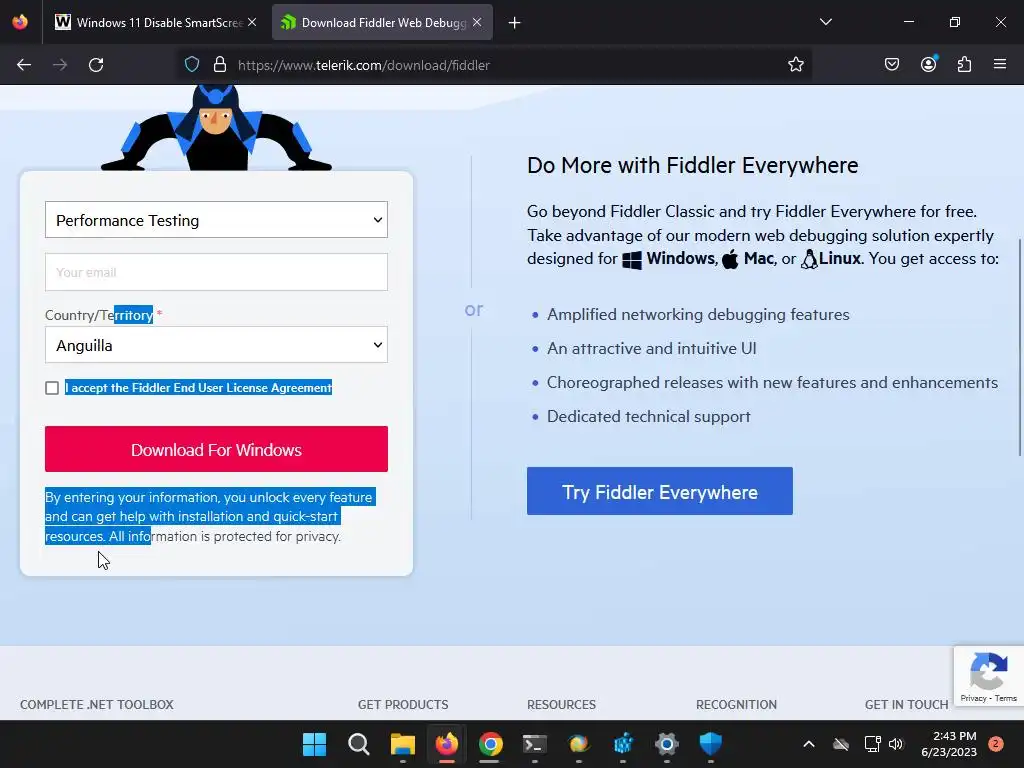Open tracking protection shield info
1024x768 pixels.
[x=191, y=65]
